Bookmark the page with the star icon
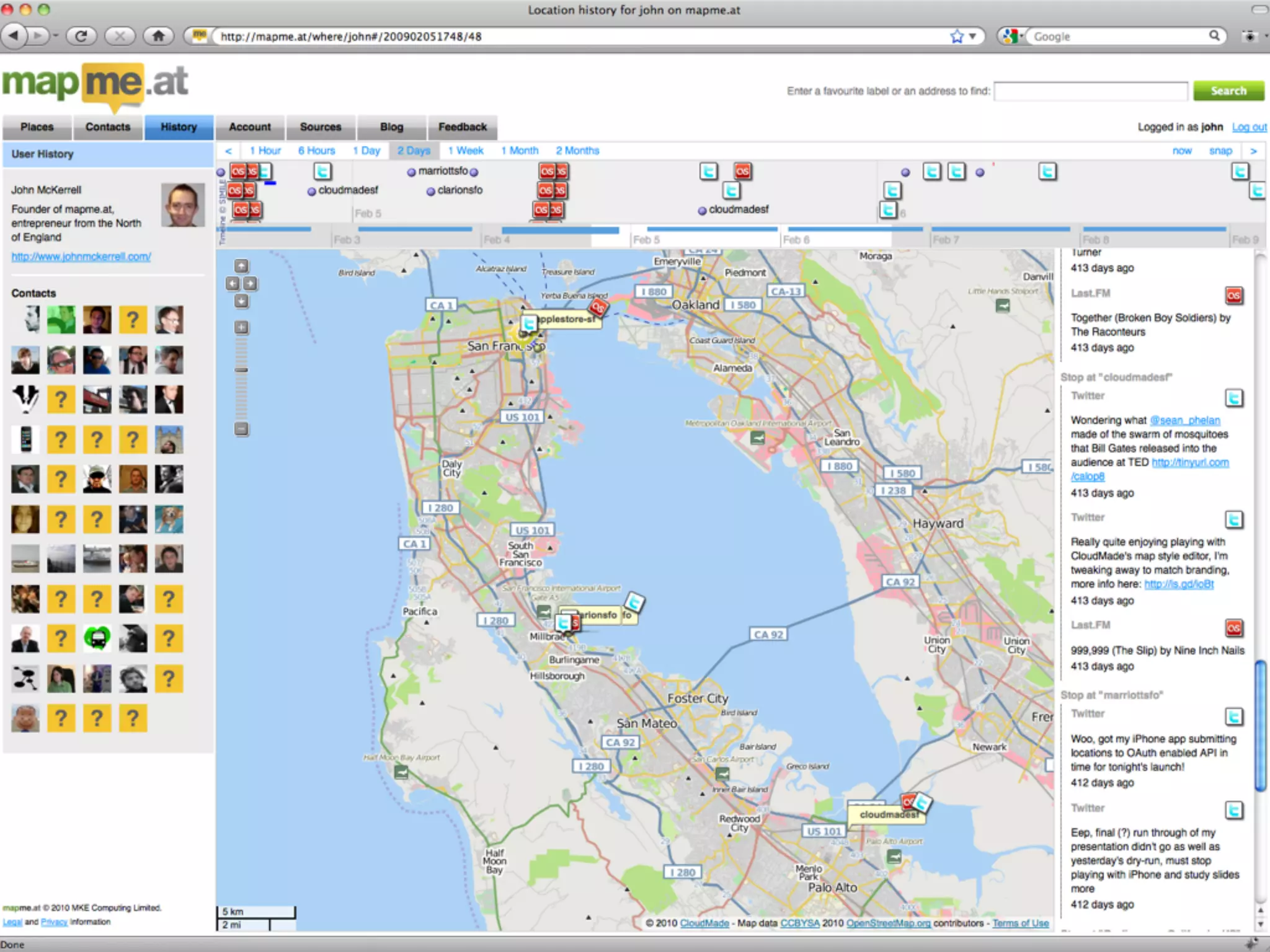Screen dimensions: 1270x952 point(957,37)
